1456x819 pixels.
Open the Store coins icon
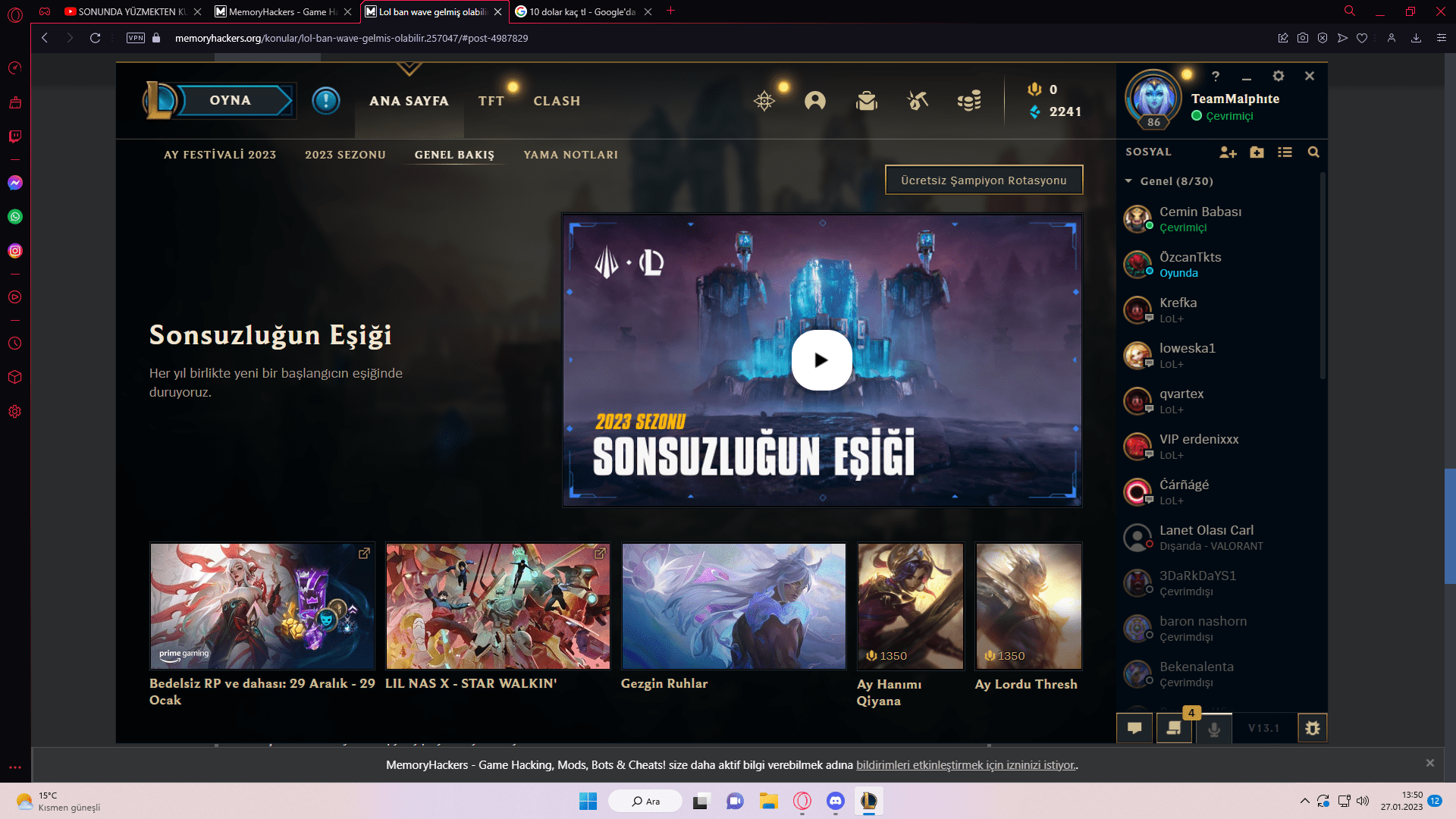click(969, 101)
